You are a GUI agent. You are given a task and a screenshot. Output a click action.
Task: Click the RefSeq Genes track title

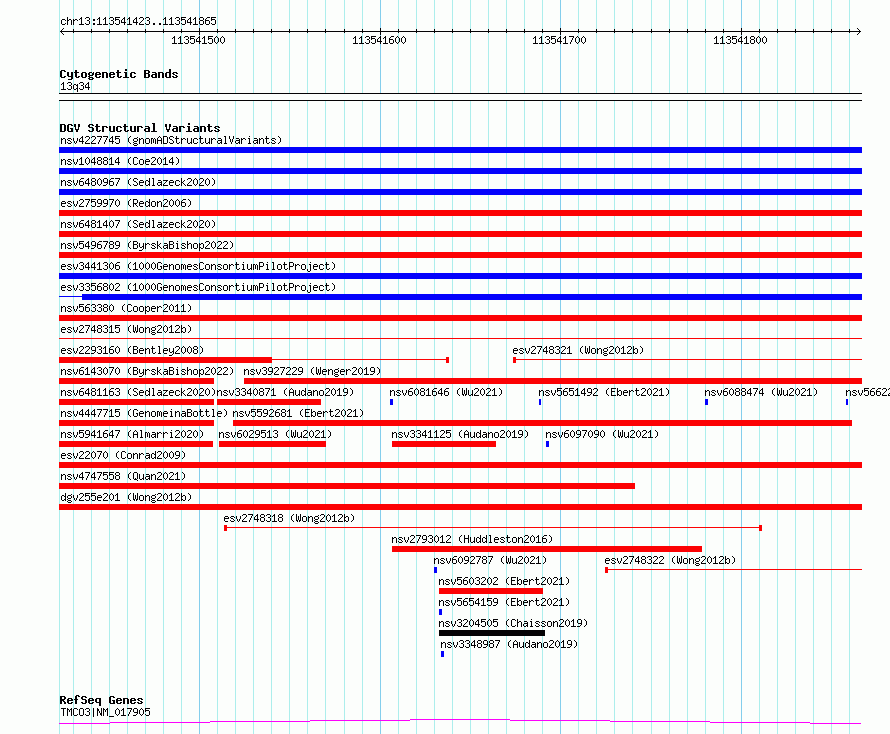point(102,700)
